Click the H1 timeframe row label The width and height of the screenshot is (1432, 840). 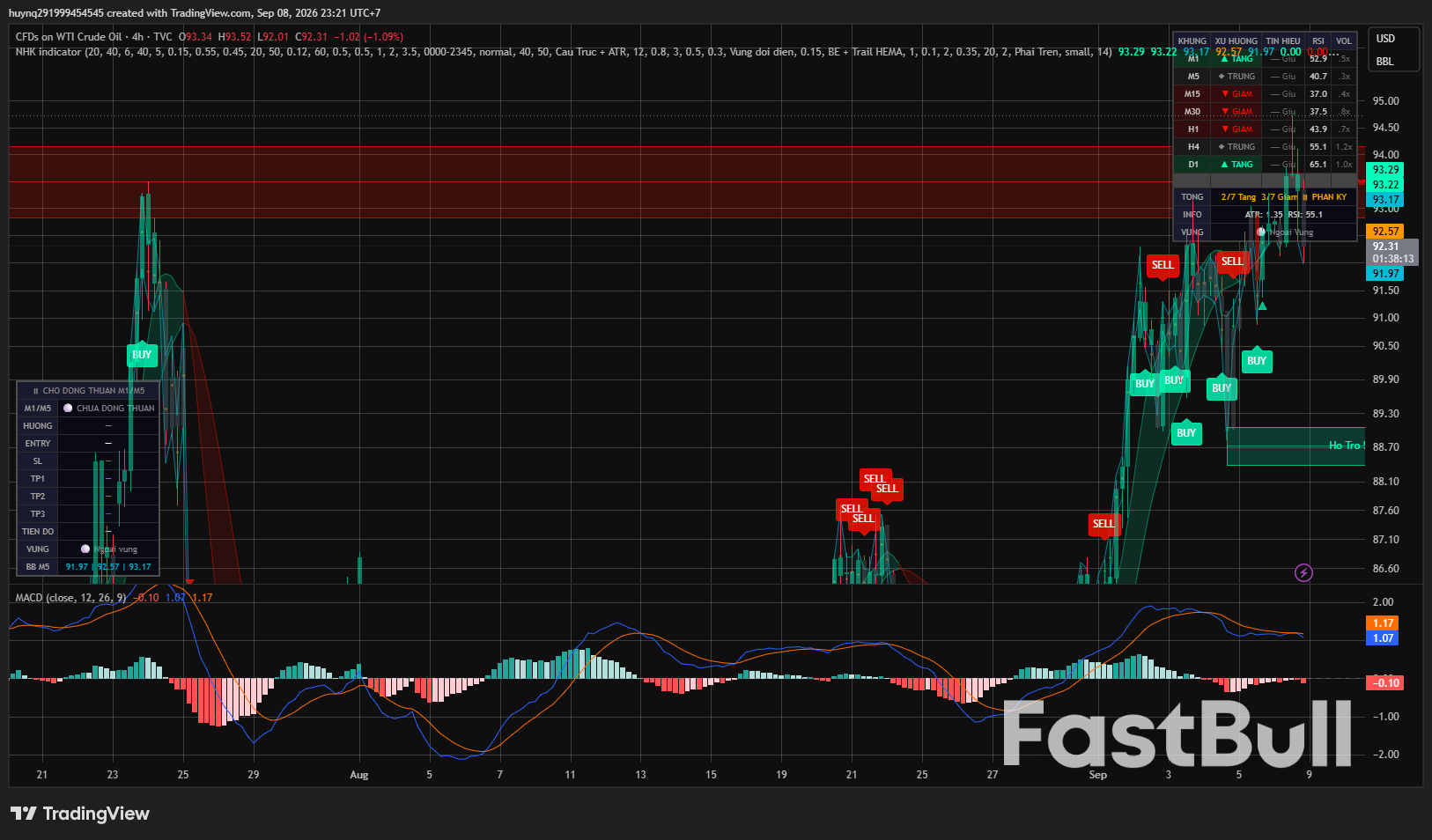click(1193, 129)
